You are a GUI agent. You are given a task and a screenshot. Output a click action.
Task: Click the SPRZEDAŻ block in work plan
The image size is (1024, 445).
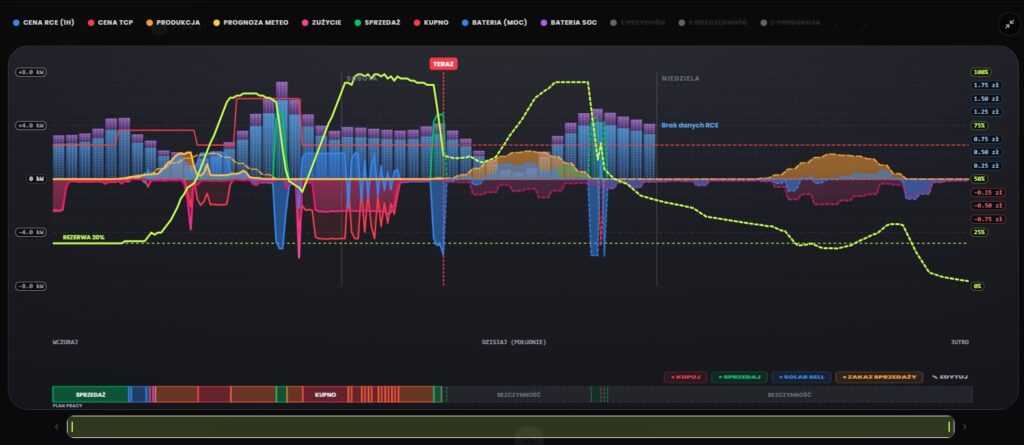click(x=90, y=395)
